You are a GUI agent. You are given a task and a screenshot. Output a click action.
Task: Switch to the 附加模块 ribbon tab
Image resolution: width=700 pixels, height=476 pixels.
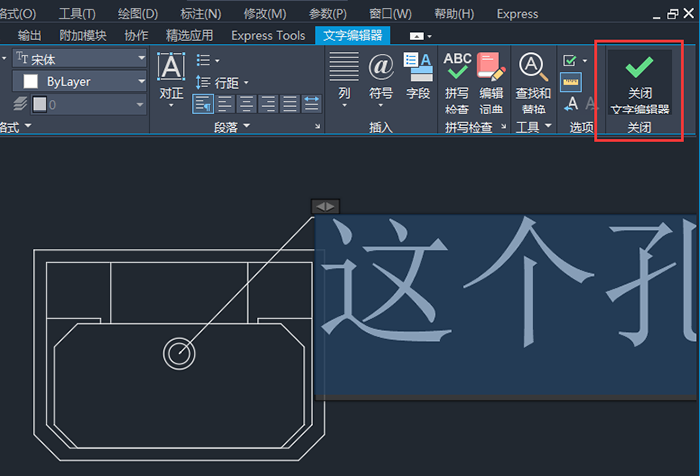coord(83,35)
